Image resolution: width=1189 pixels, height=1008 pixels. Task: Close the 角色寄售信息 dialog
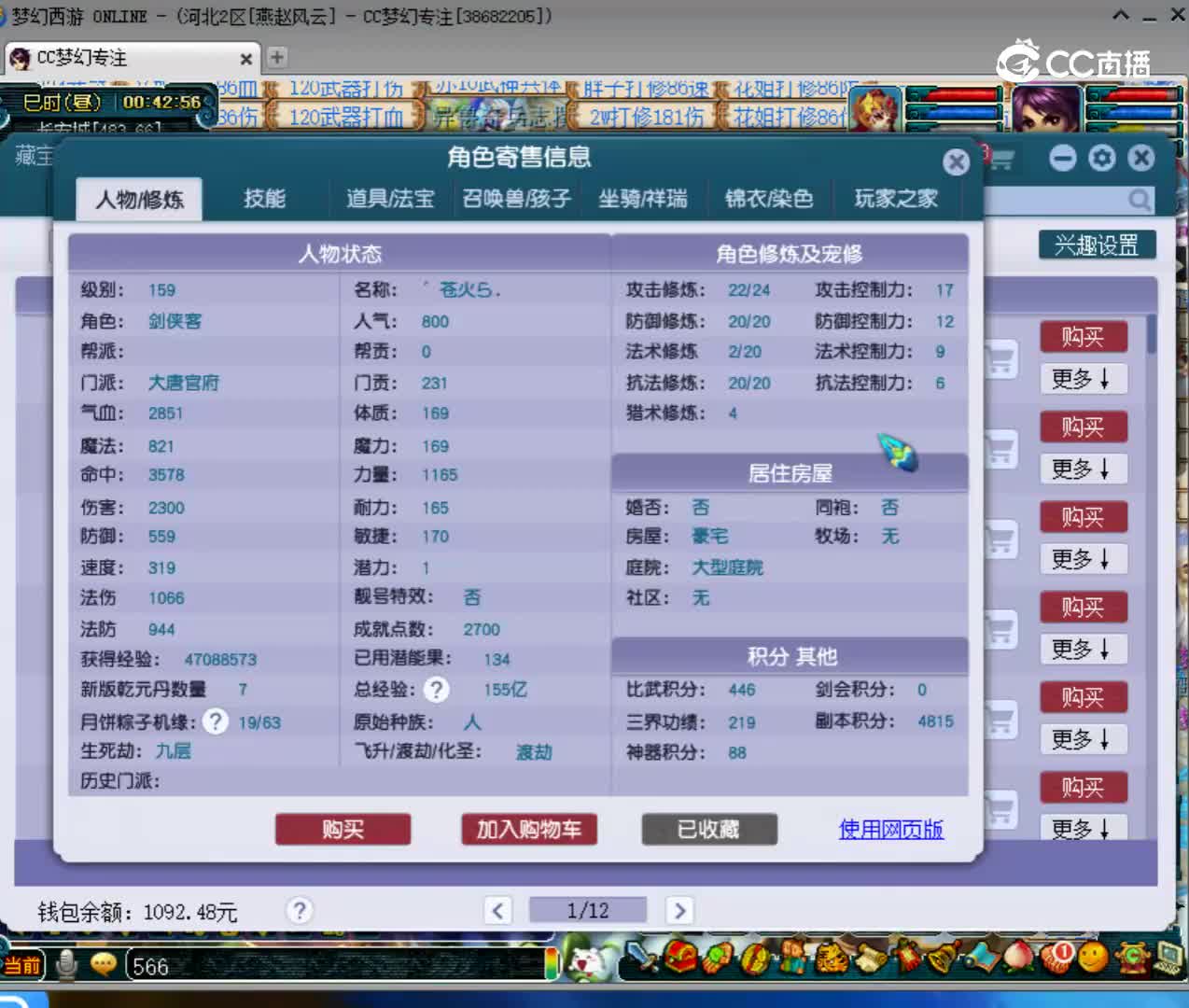[956, 162]
